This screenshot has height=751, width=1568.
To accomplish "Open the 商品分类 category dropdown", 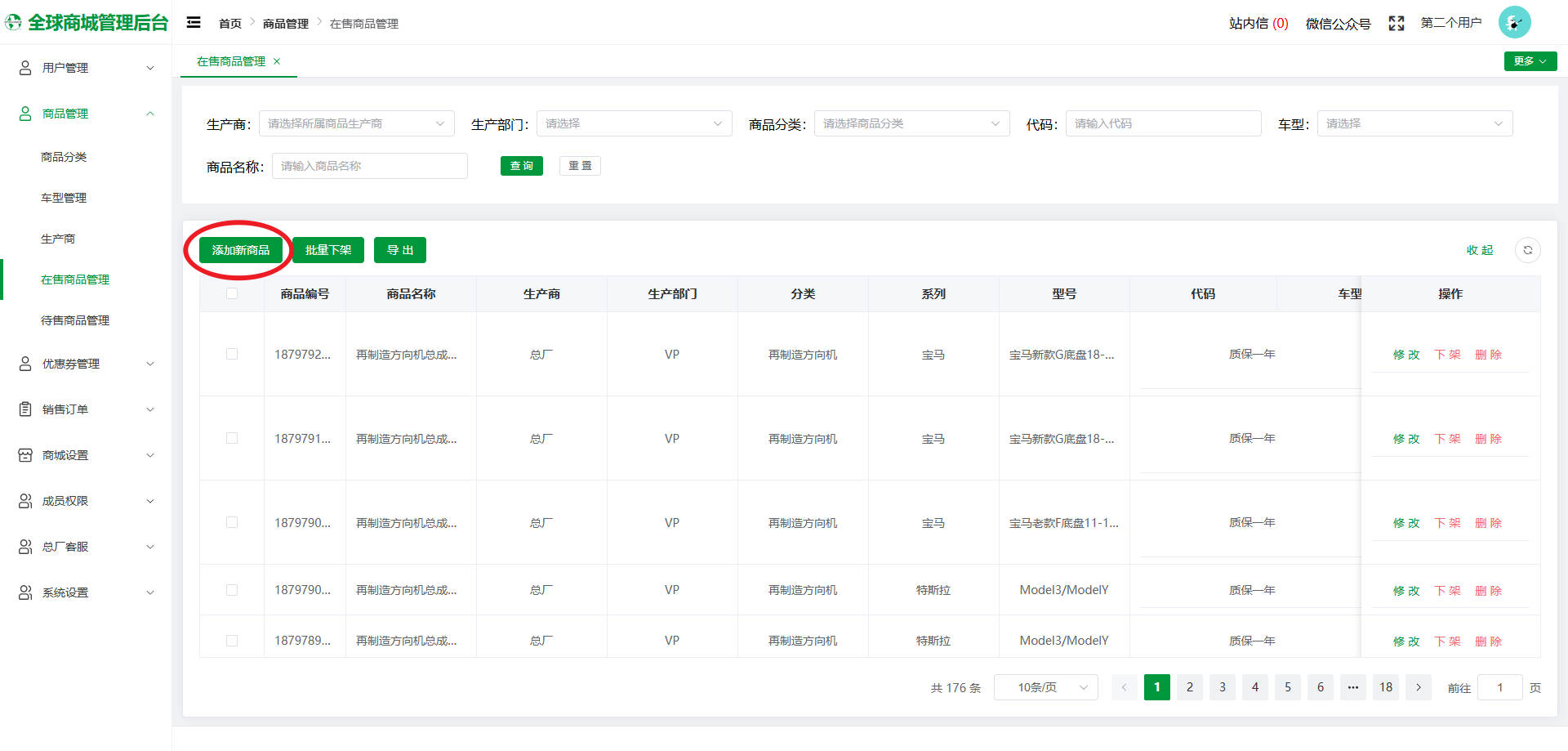I will click(x=911, y=123).
